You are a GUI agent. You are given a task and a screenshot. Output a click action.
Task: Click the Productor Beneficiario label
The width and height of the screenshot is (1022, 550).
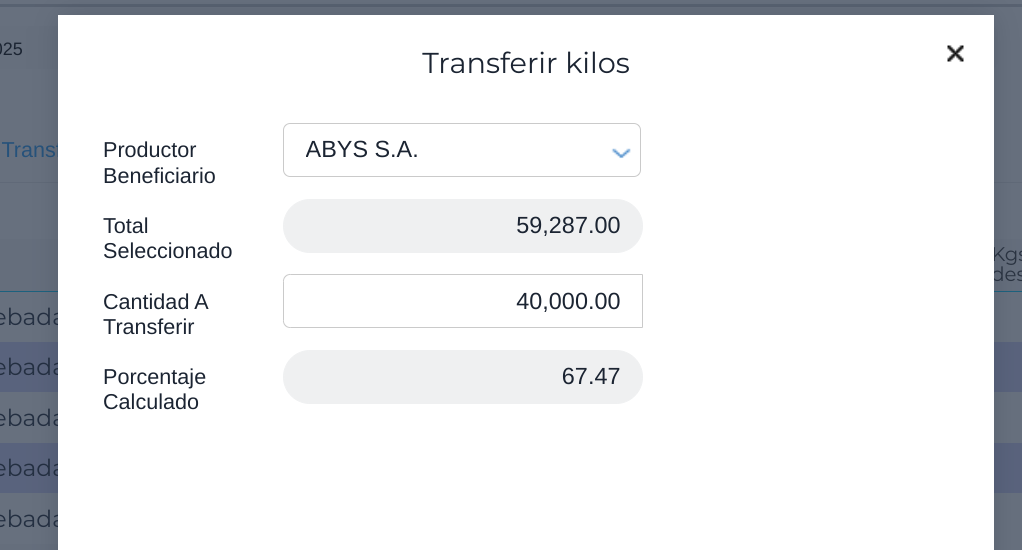tap(159, 163)
